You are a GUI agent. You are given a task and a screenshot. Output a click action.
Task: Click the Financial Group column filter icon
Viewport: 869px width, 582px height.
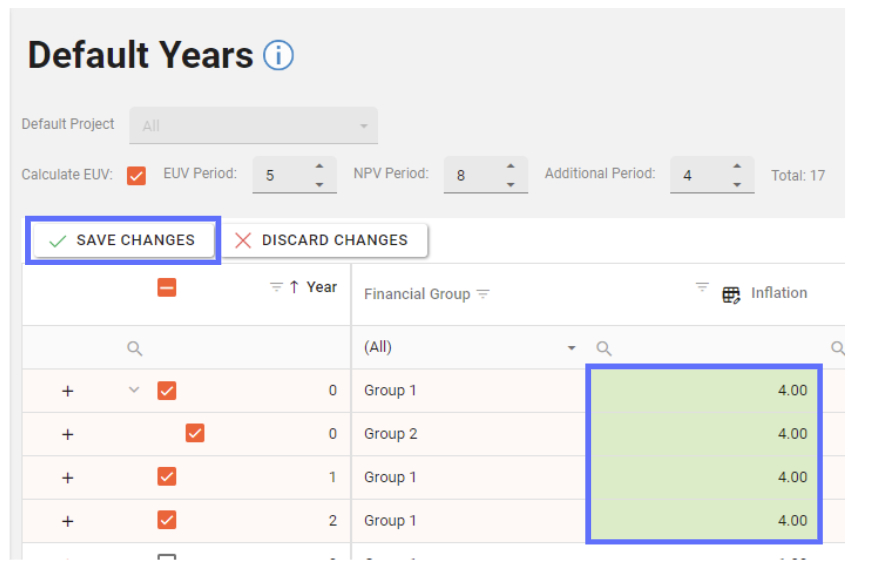coord(483,294)
